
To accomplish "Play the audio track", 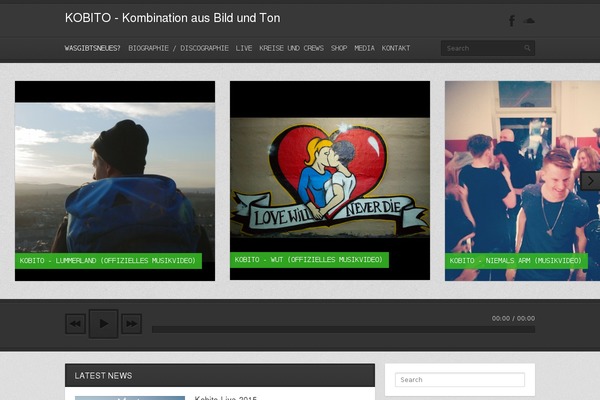I will [x=103, y=324].
